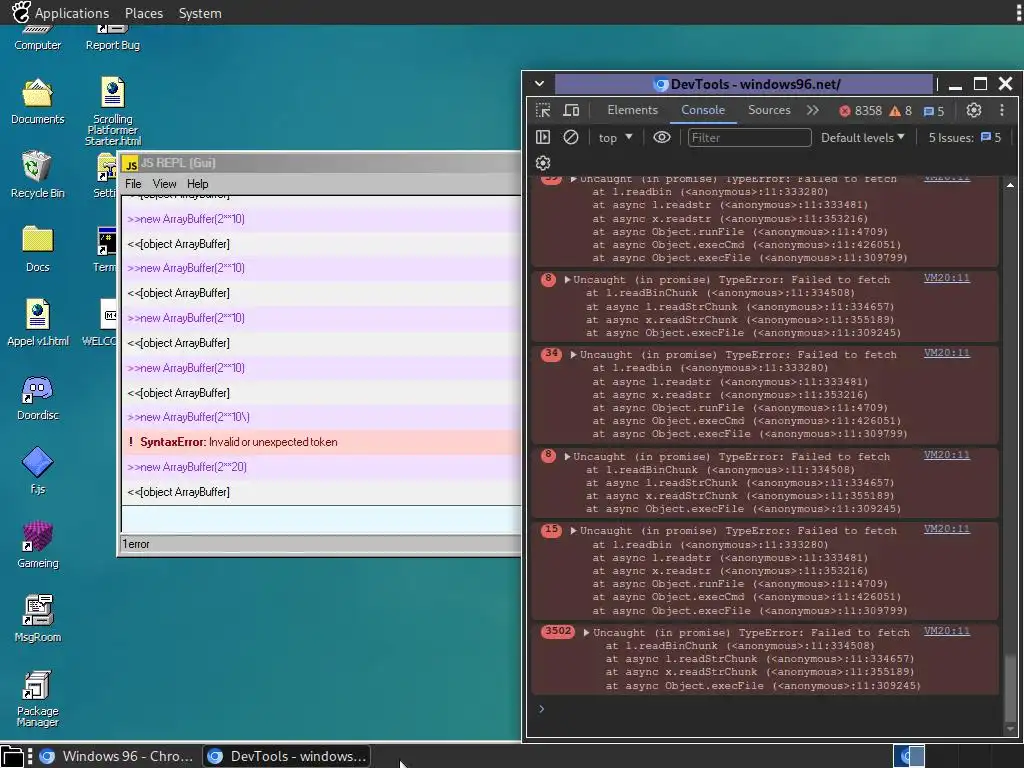Click the DevTools taskbar window button
This screenshot has width=1024, height=768.
[x=287, y=756]
